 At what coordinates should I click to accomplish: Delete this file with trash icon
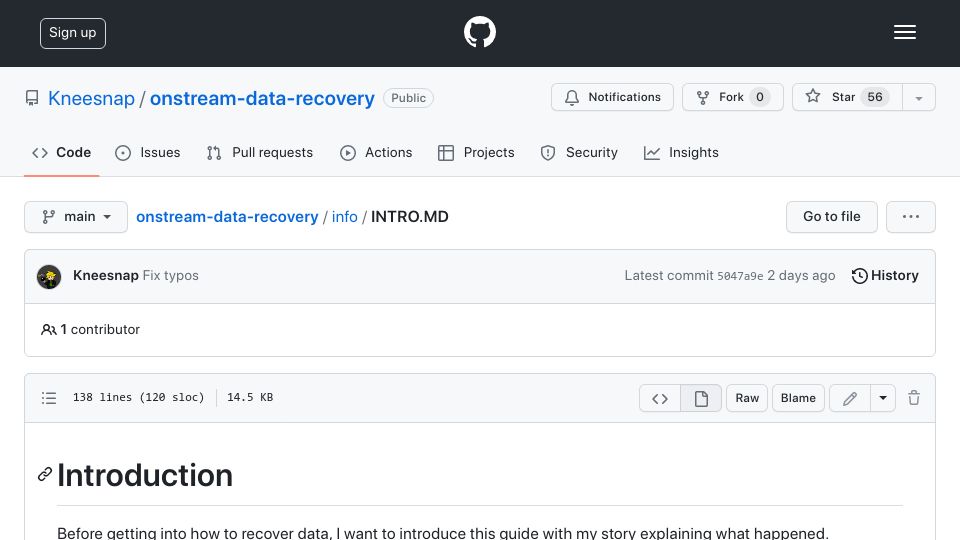tap(914, 398)
